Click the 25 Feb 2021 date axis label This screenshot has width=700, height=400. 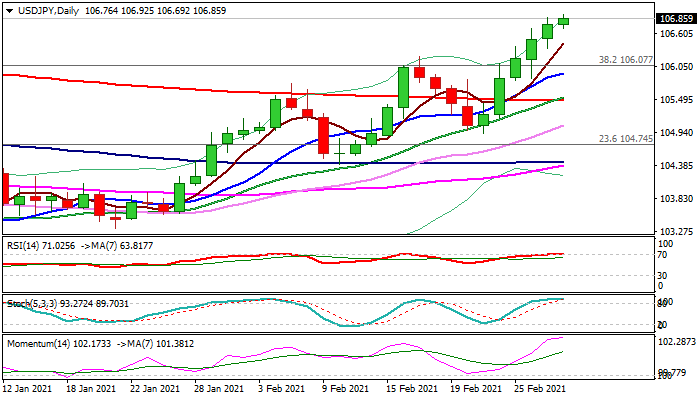pos(540,389)
